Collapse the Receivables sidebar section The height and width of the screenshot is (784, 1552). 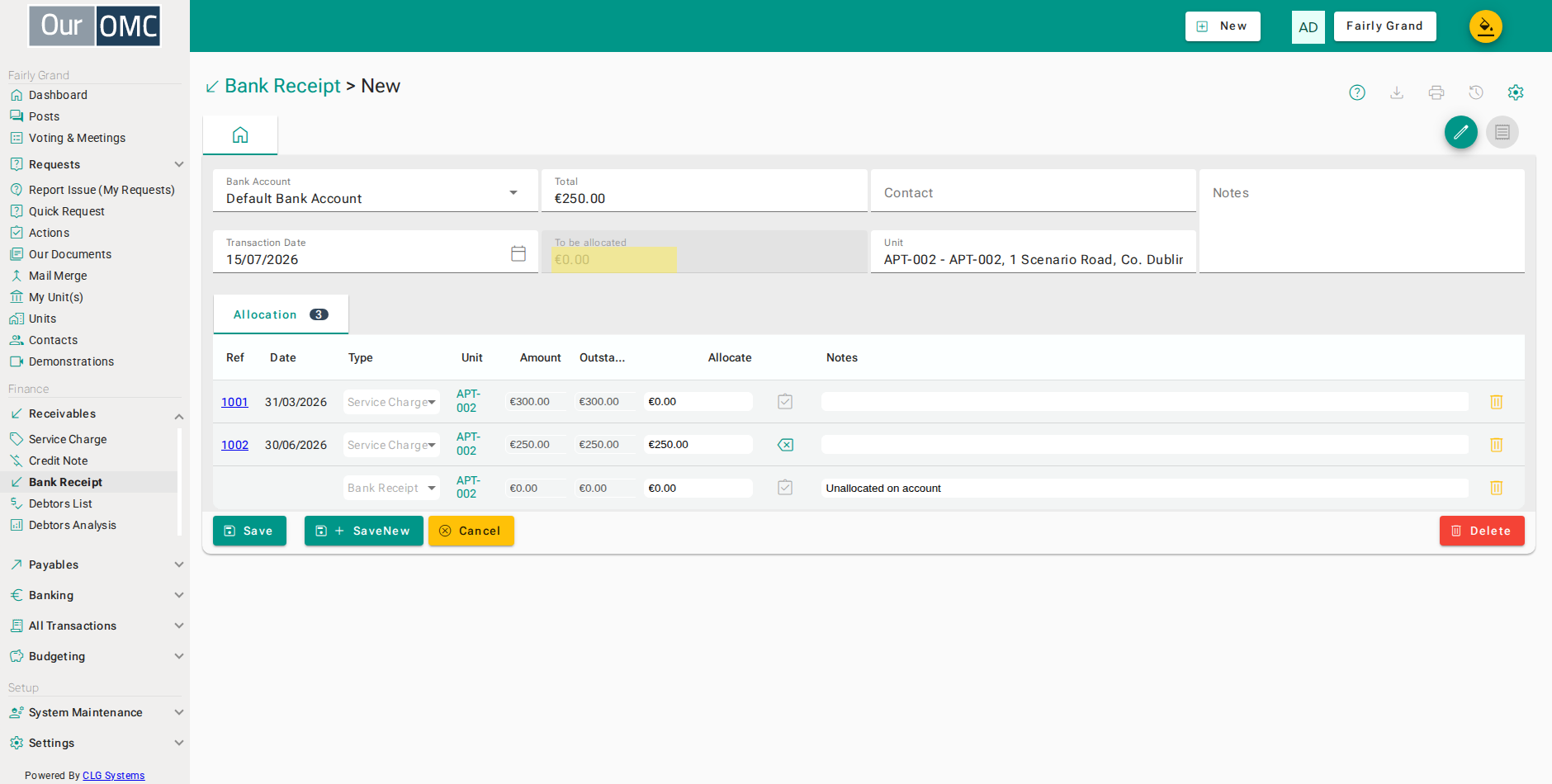click(96, 413)
